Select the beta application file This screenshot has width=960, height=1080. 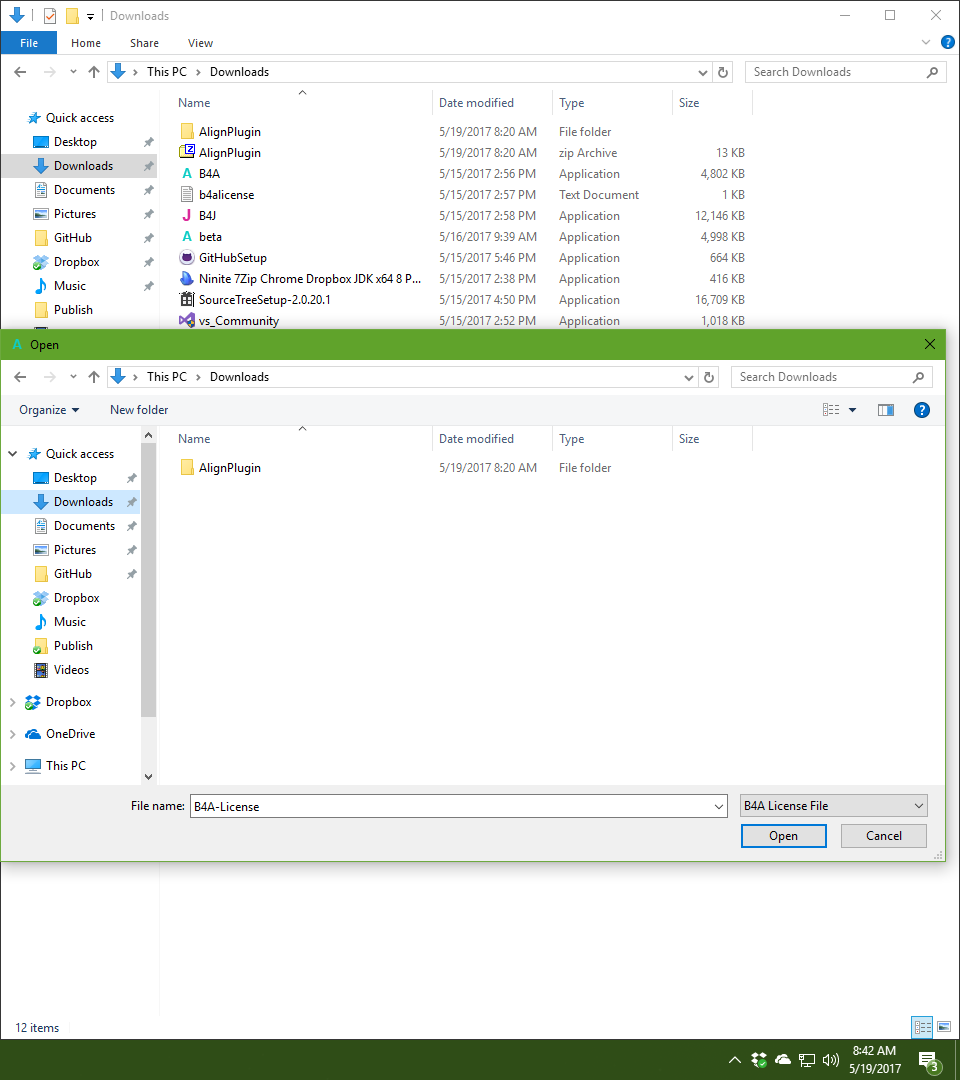coord(210,237)
